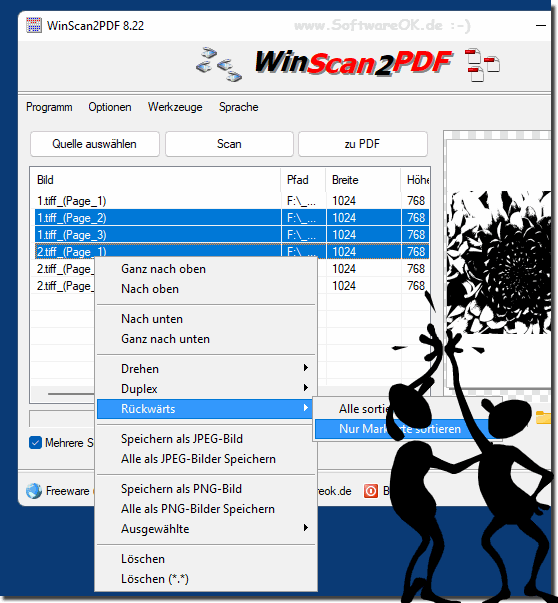This screenshot has height=603, width=558.
Task: Toggle the Mehrere S... checkbox
Action: click(x=35, y=443)
